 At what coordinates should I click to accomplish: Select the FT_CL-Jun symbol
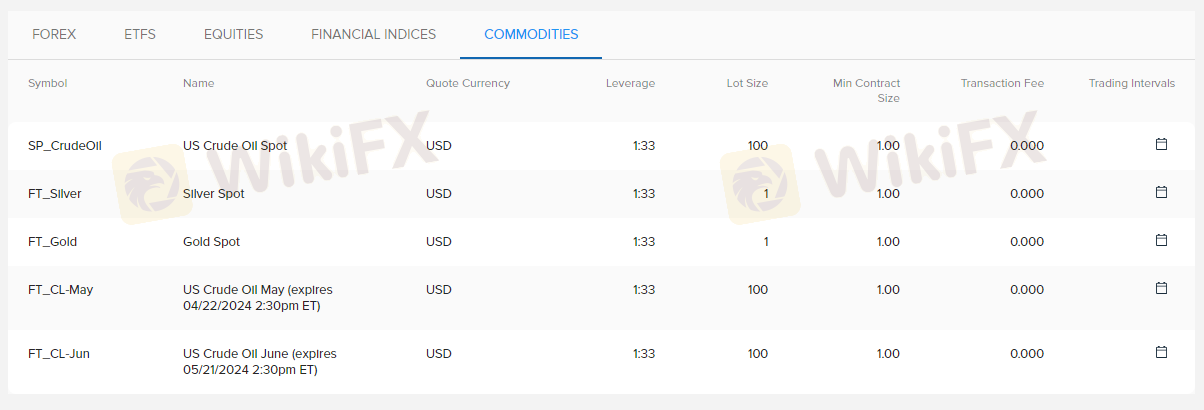(59, 354)
